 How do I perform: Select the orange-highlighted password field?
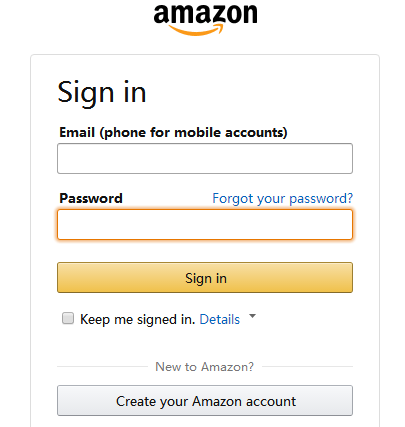coord(205,224)
